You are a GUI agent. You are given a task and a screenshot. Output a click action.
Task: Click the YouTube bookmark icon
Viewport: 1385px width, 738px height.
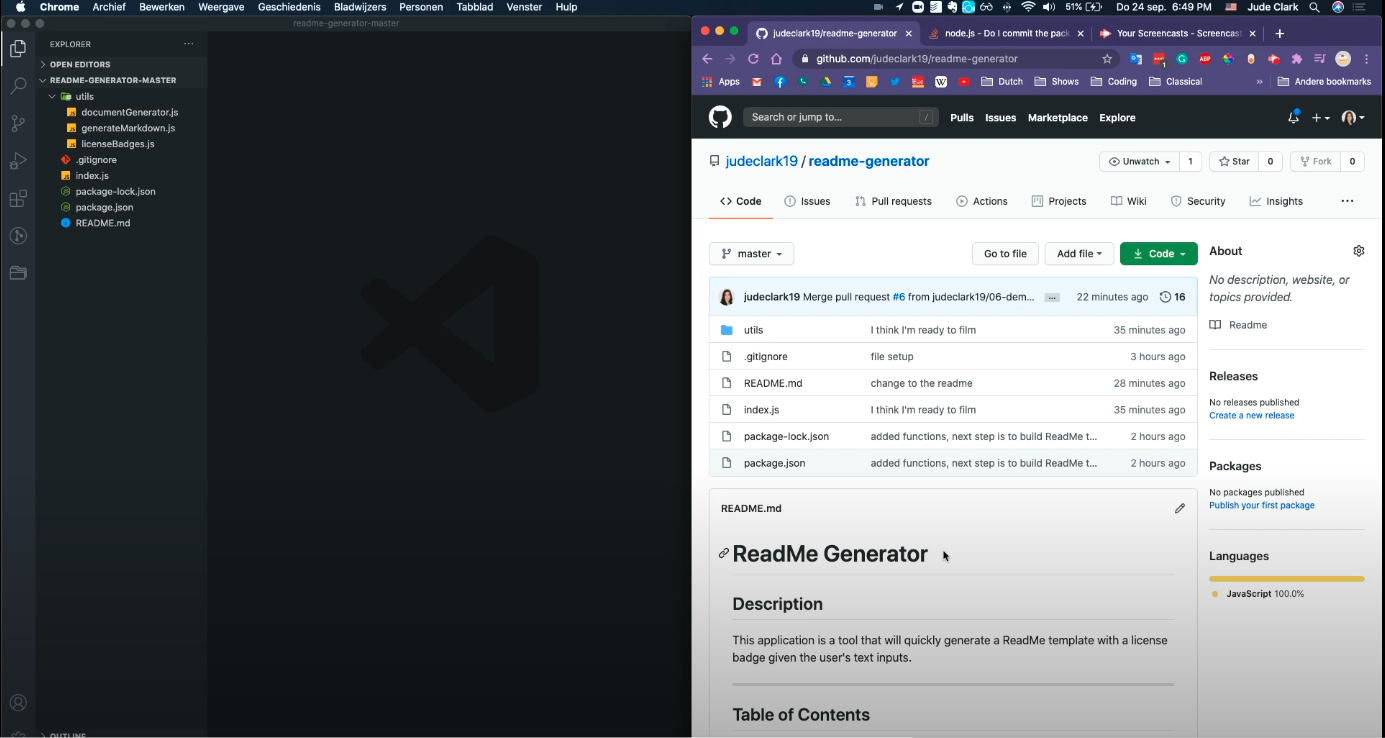click(x=964, y=82)
